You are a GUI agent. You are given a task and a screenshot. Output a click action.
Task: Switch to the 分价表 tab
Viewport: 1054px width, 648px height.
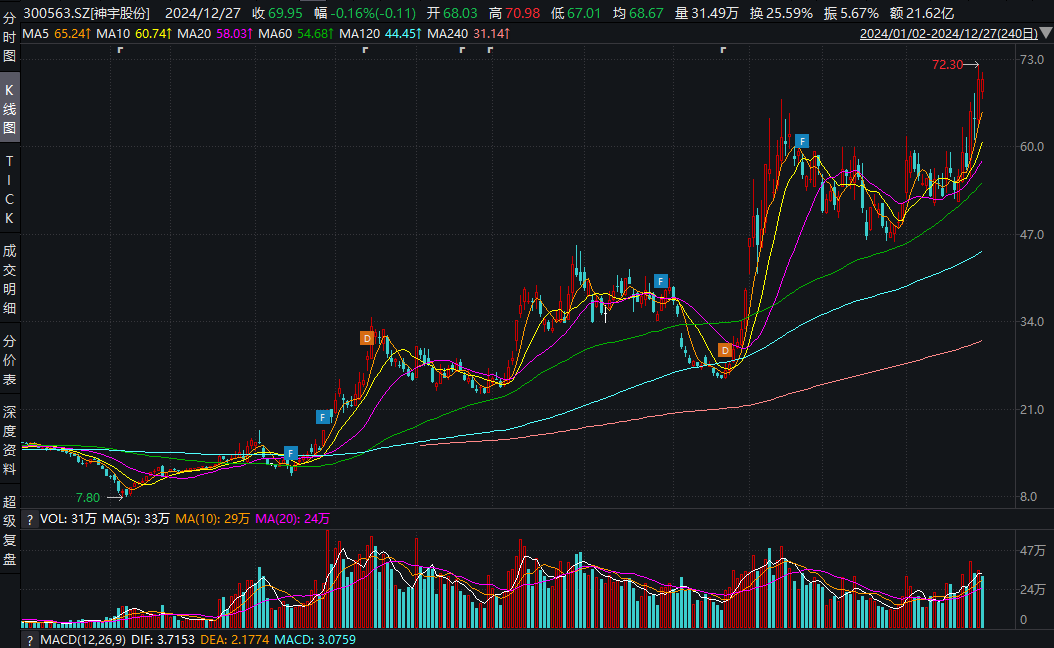[9, 360]
